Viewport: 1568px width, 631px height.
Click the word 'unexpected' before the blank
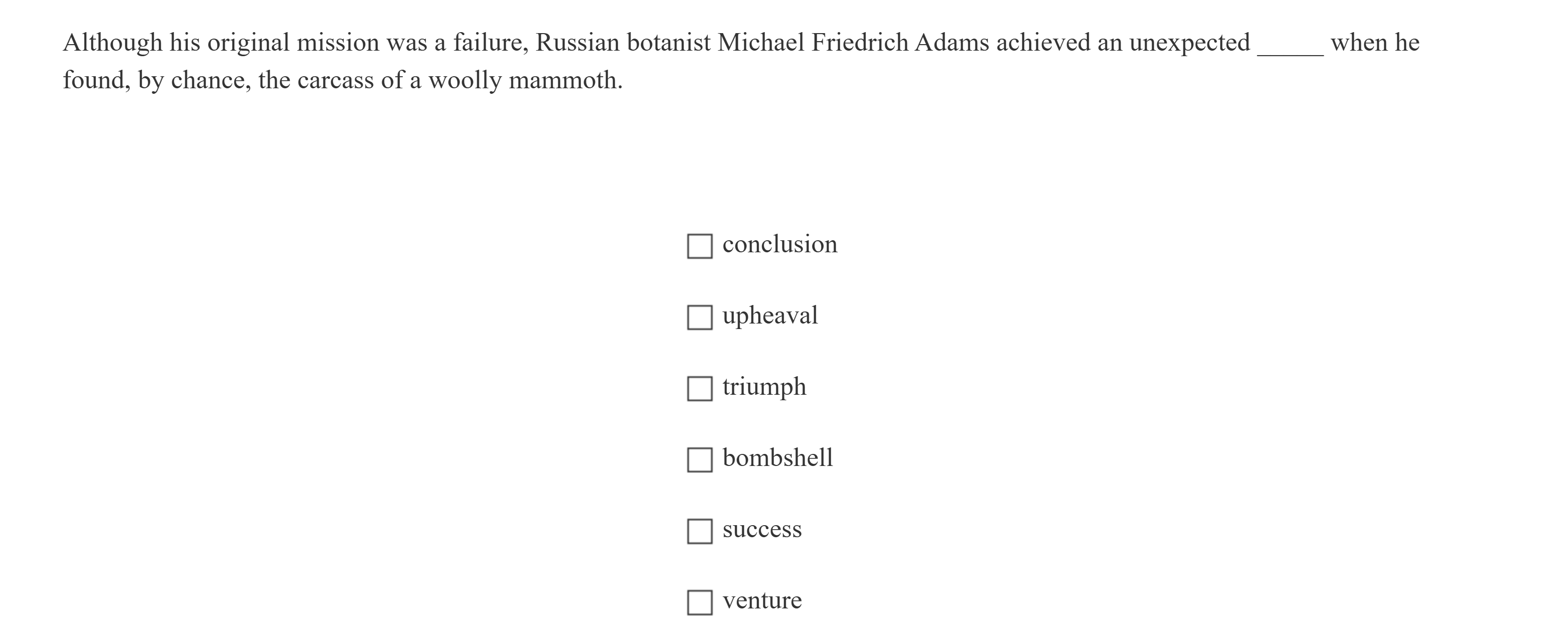click(x=1189, y=43)
